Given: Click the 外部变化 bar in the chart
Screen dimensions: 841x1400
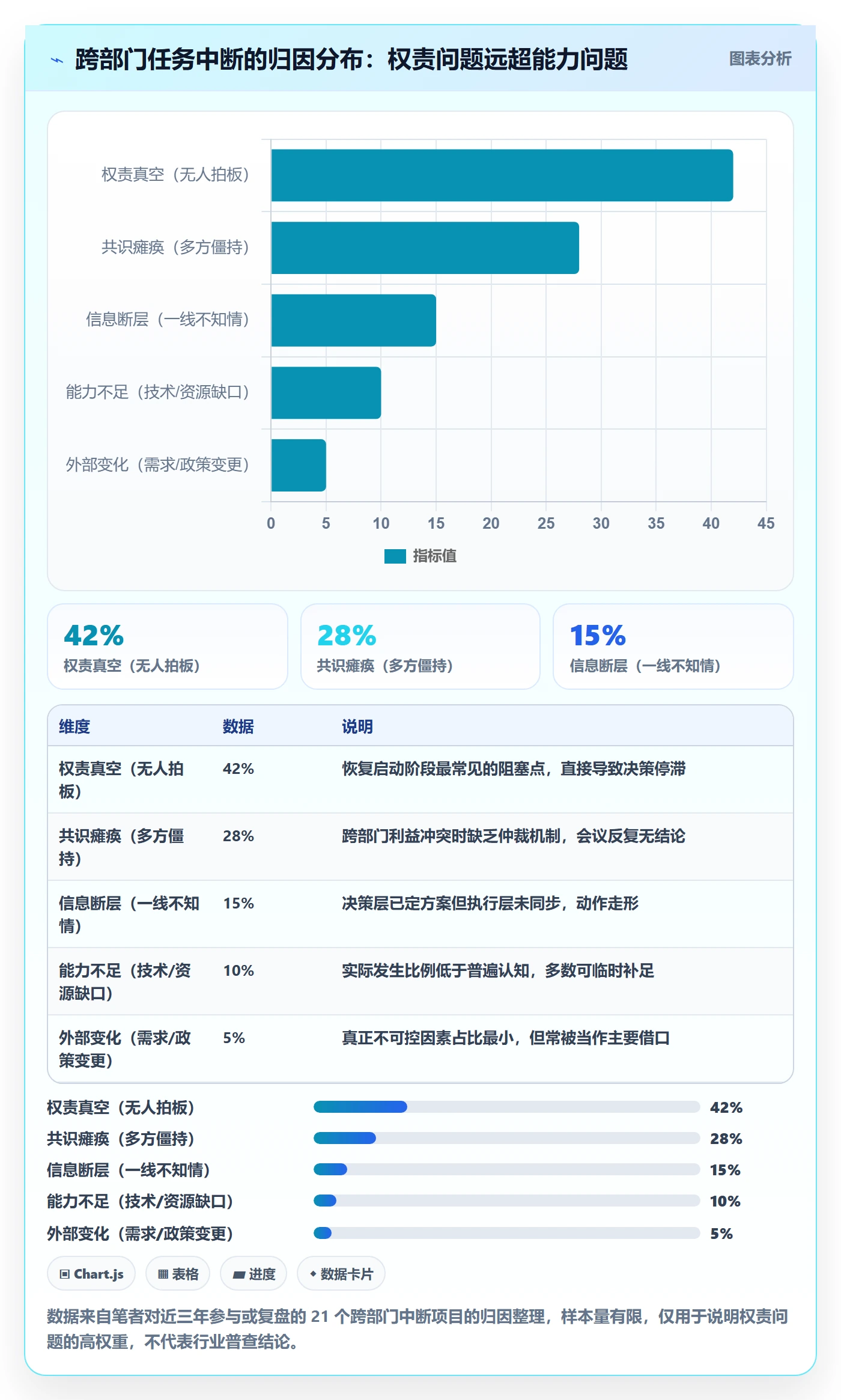Looking at the screenshot, I should click(299, 465).
